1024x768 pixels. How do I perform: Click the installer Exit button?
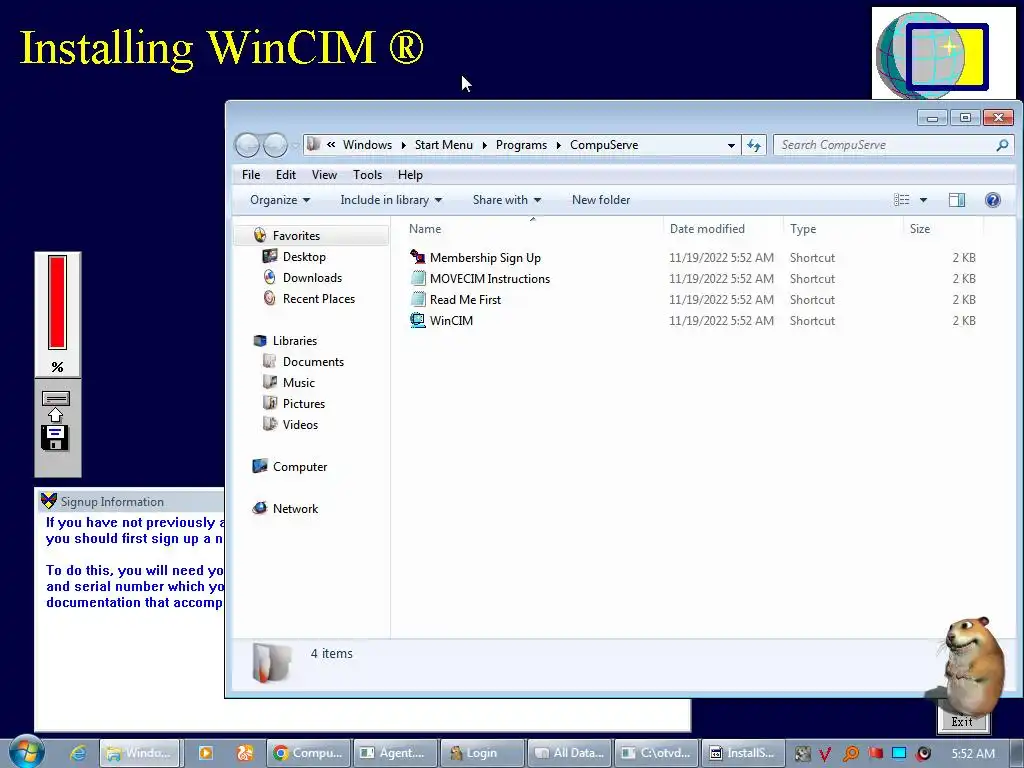tap(962, 722)
